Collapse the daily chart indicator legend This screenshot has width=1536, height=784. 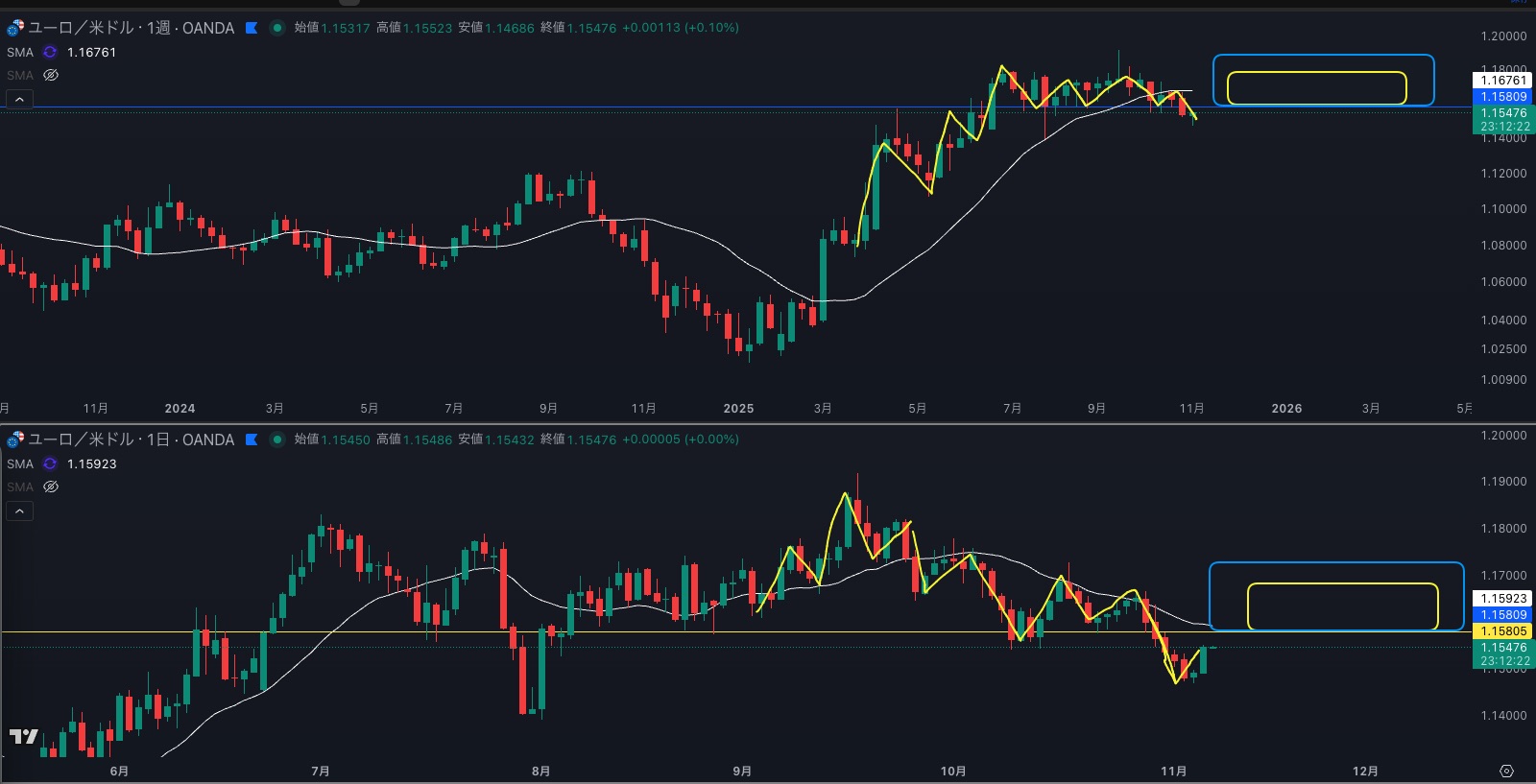[x=19, y=511]
